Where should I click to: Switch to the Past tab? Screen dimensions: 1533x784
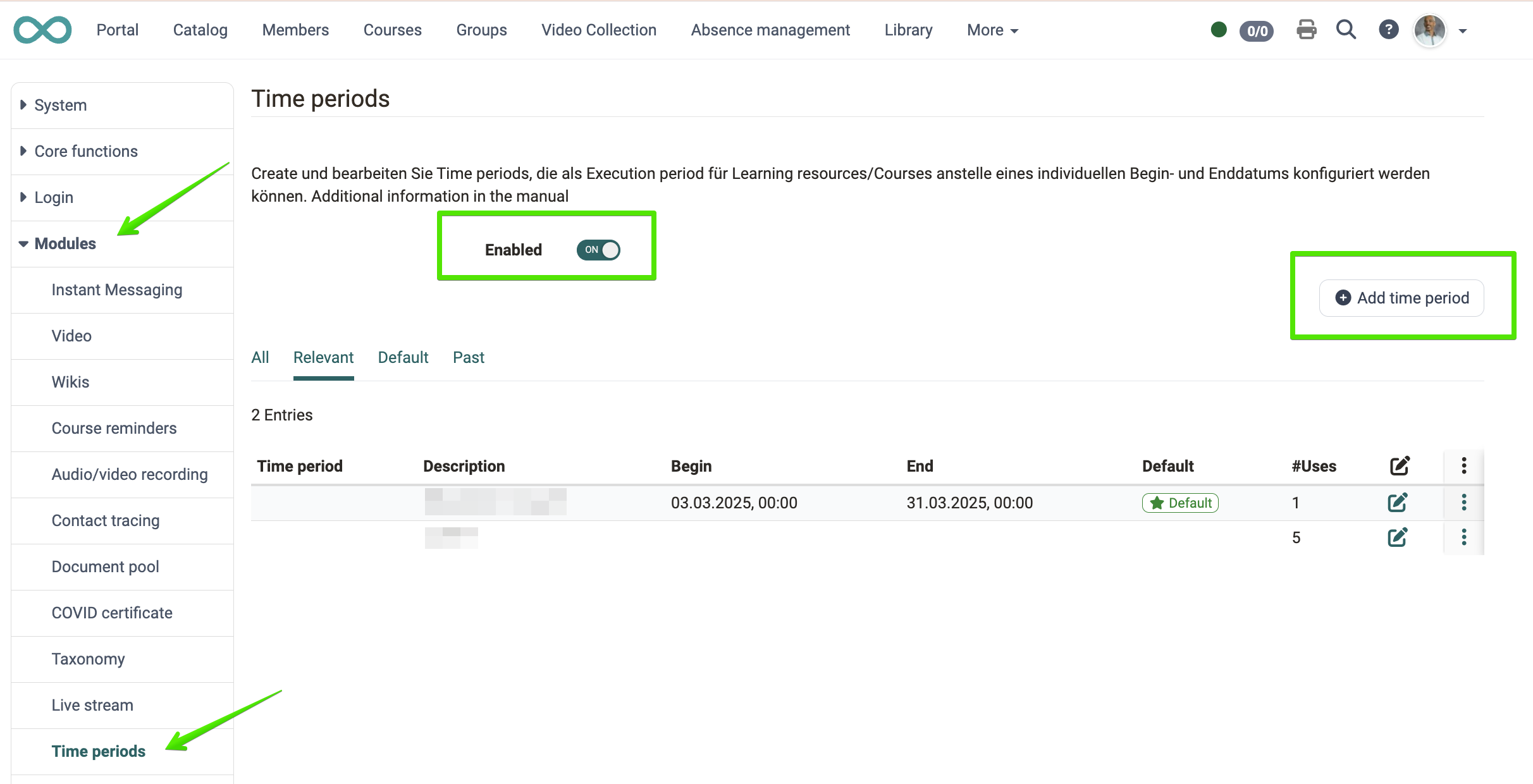coord(469,357)
